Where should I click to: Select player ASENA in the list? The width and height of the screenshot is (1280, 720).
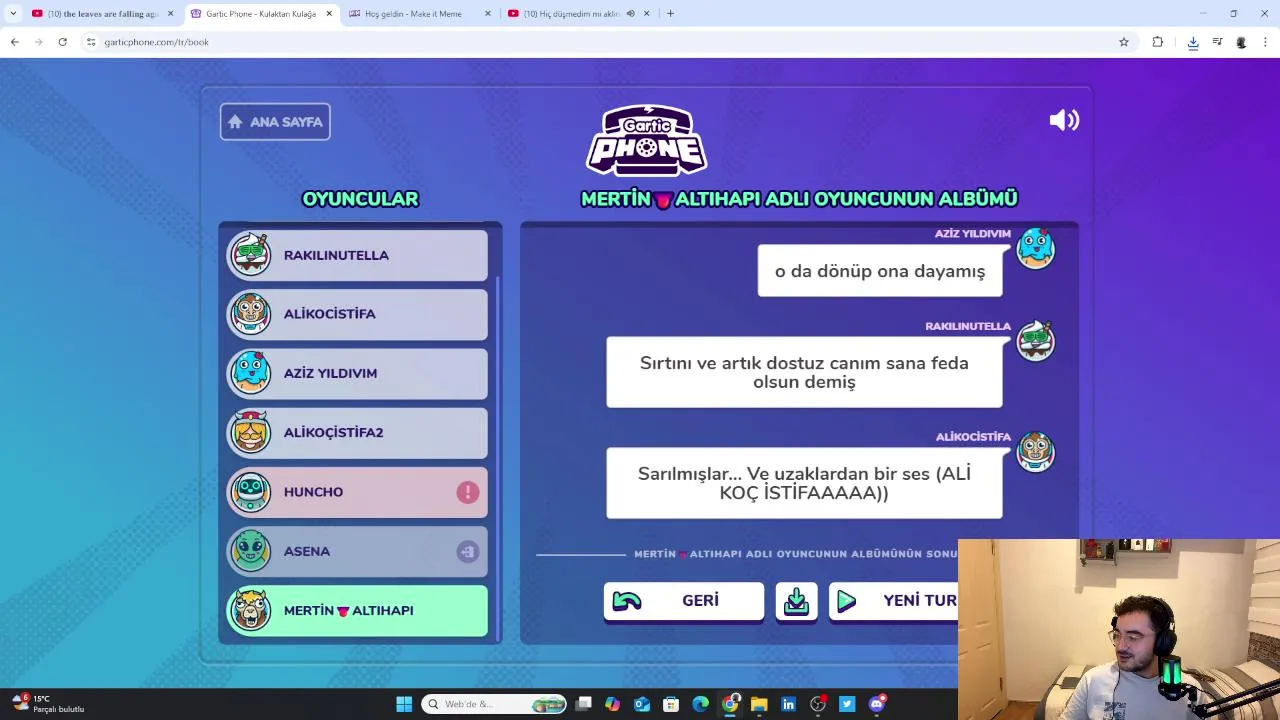pyautogui.click(x=357, y=551)
